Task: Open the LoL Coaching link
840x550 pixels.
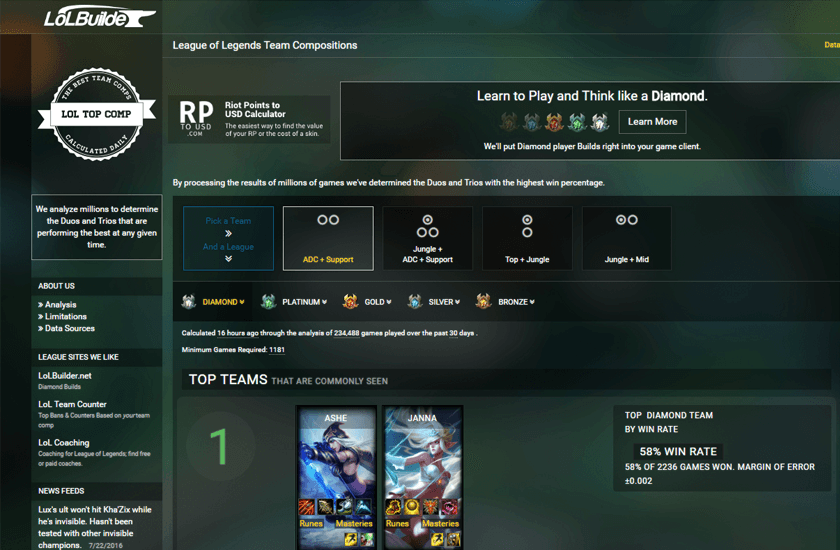Action: (64, 443)
